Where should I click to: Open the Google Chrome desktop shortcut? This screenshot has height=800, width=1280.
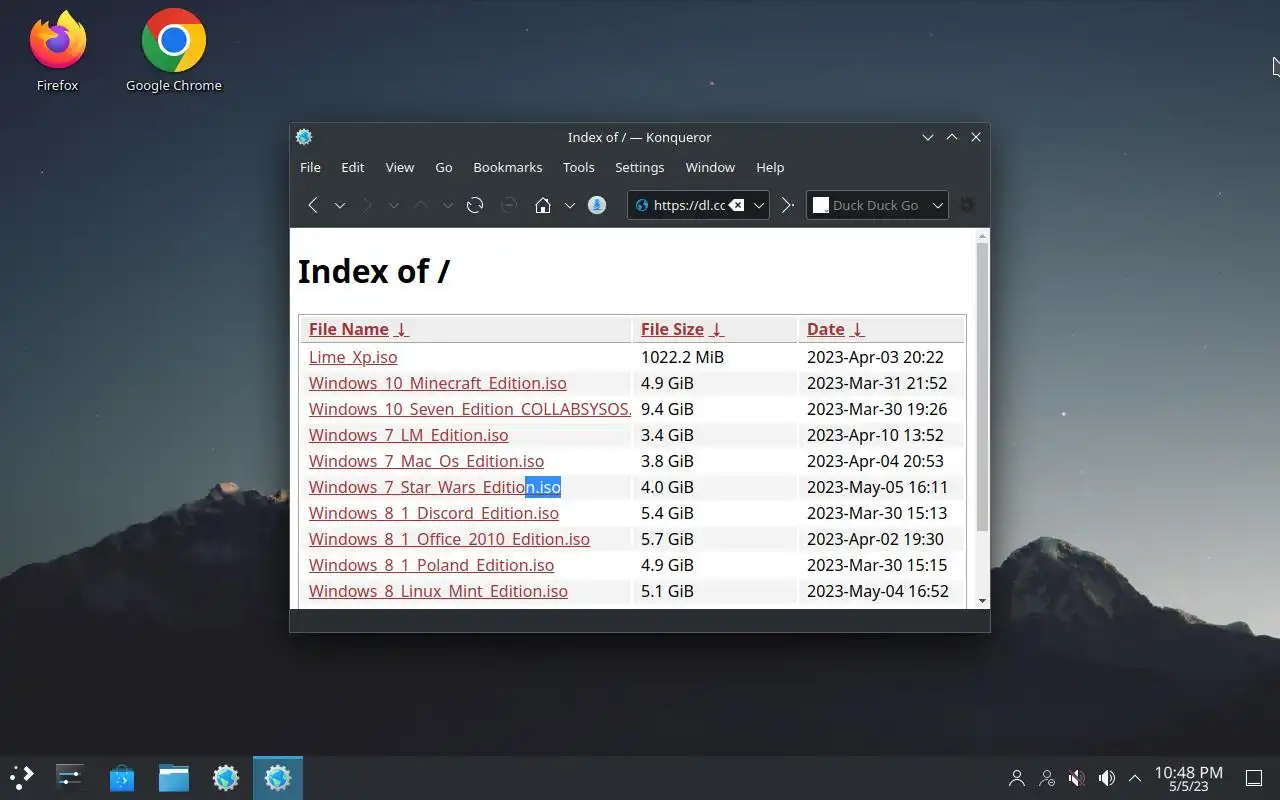click(x=174, y=52)
